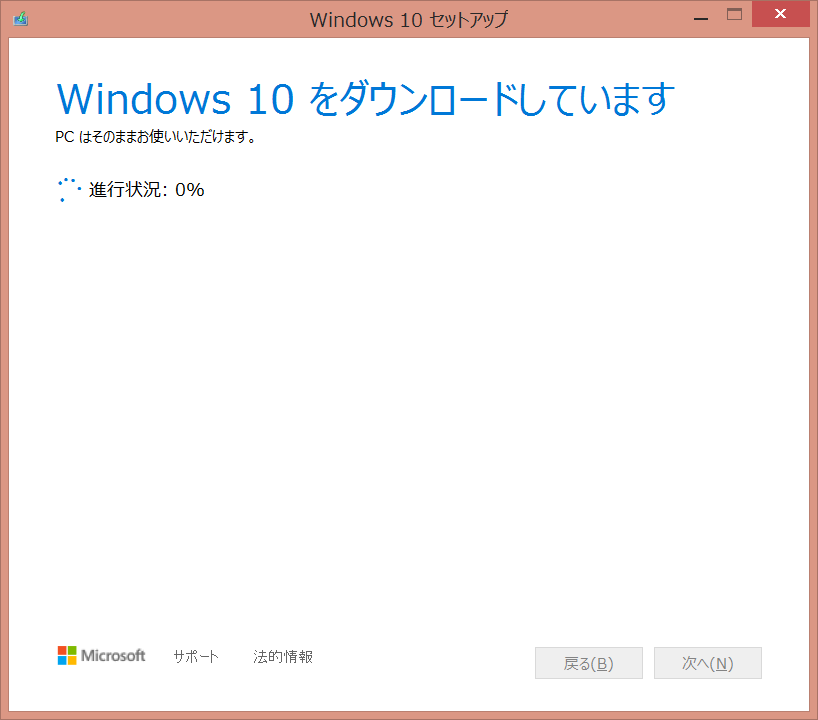The width and height of the screenshot is (818, 720).
Task: Click the window title Windows 10 セットアップ
Action: [408, 20]
